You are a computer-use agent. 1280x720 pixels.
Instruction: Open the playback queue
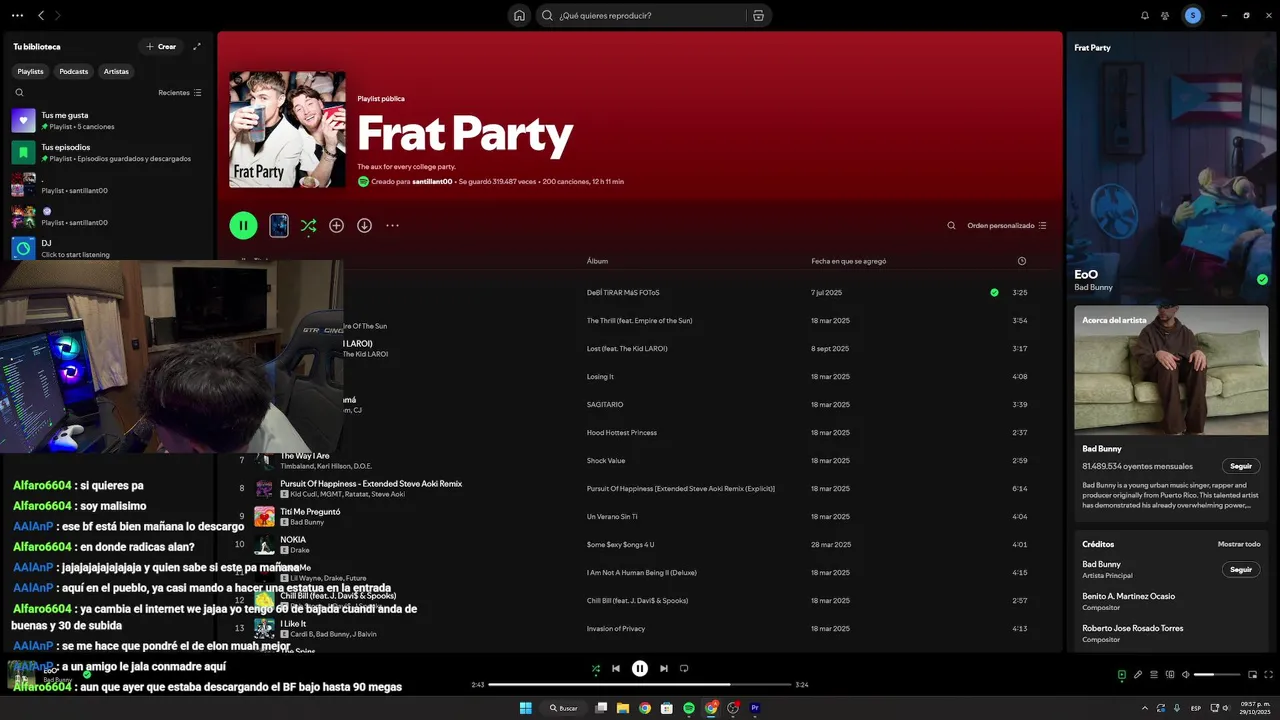[1153, 675]
